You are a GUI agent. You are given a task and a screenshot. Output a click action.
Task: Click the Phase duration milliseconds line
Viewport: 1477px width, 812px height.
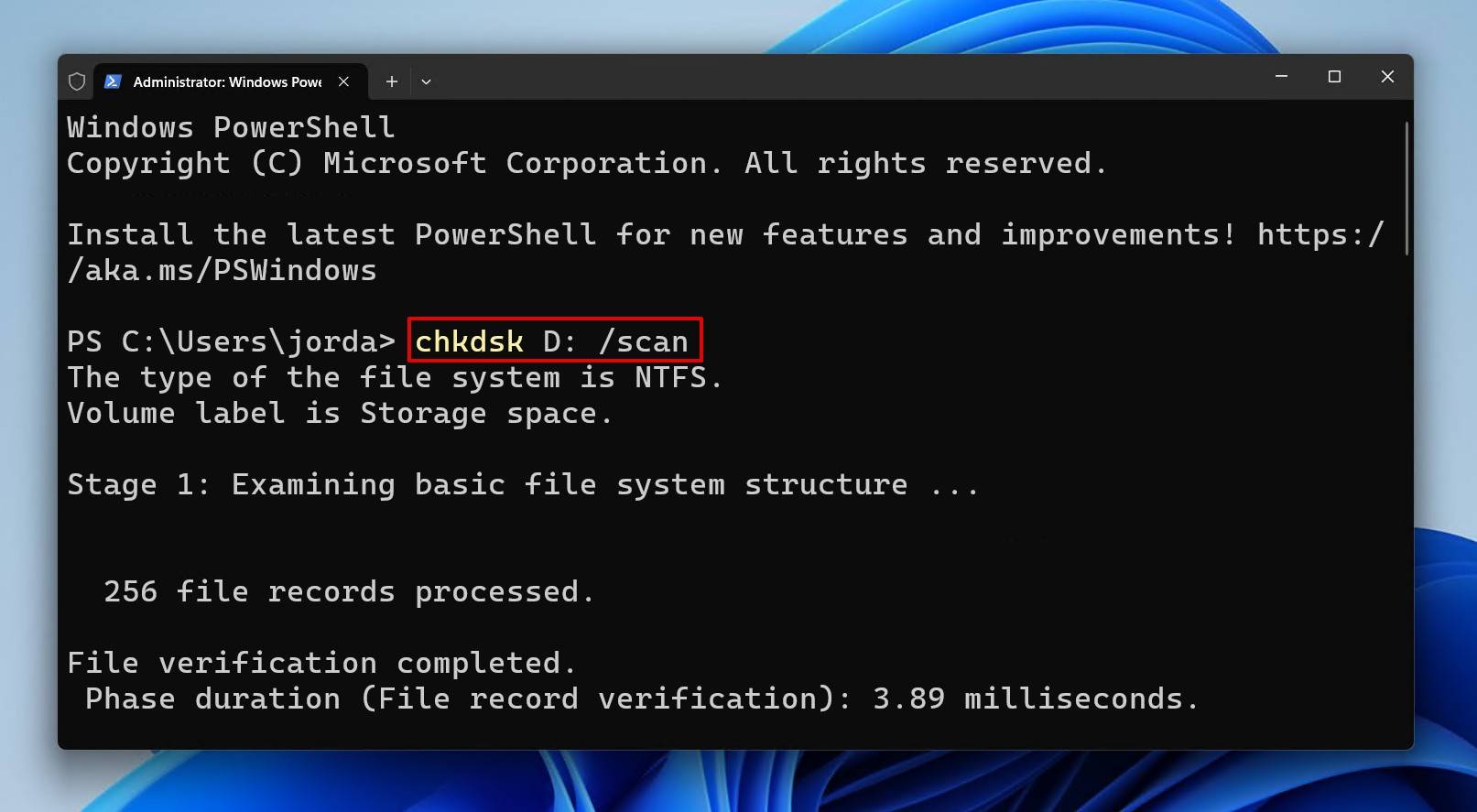(641, 698)
